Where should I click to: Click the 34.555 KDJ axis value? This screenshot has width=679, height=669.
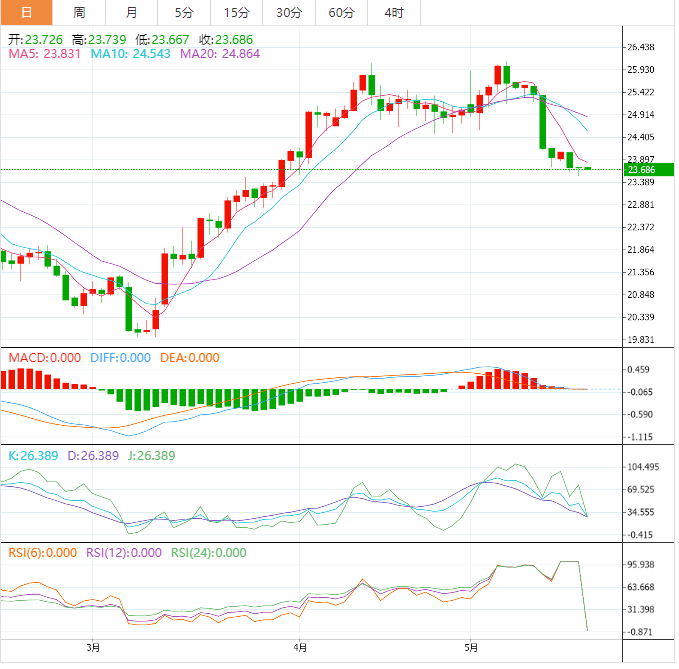(x=641, y=512)
